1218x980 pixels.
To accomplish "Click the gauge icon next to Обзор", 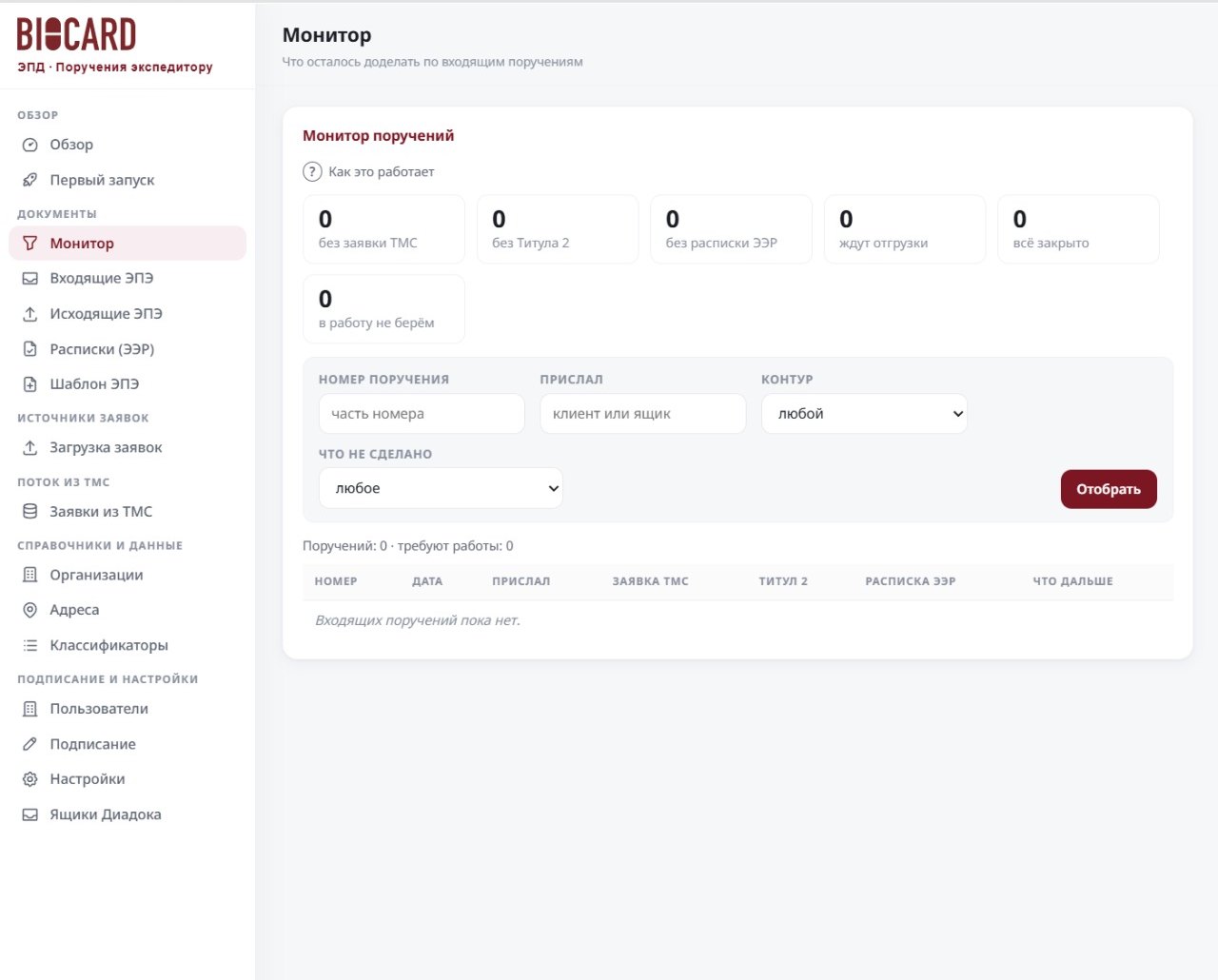I will (30, 145).
